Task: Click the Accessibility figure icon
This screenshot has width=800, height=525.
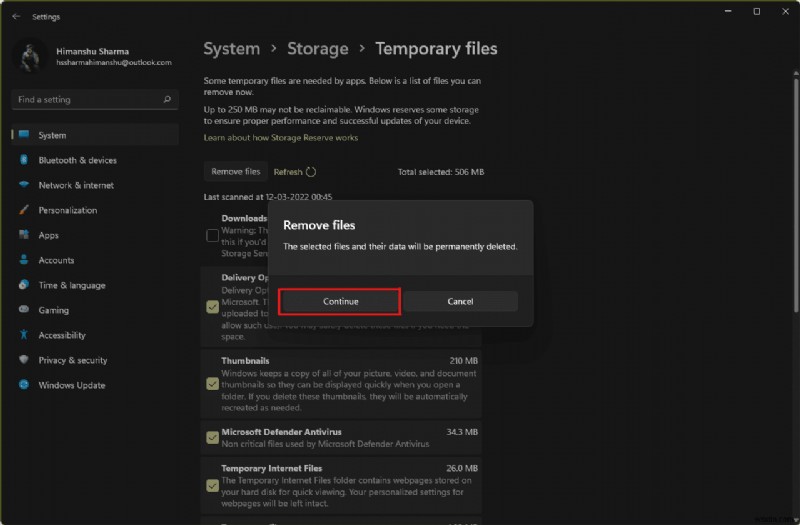Action: pyautogui.click(x=23, y=335)
